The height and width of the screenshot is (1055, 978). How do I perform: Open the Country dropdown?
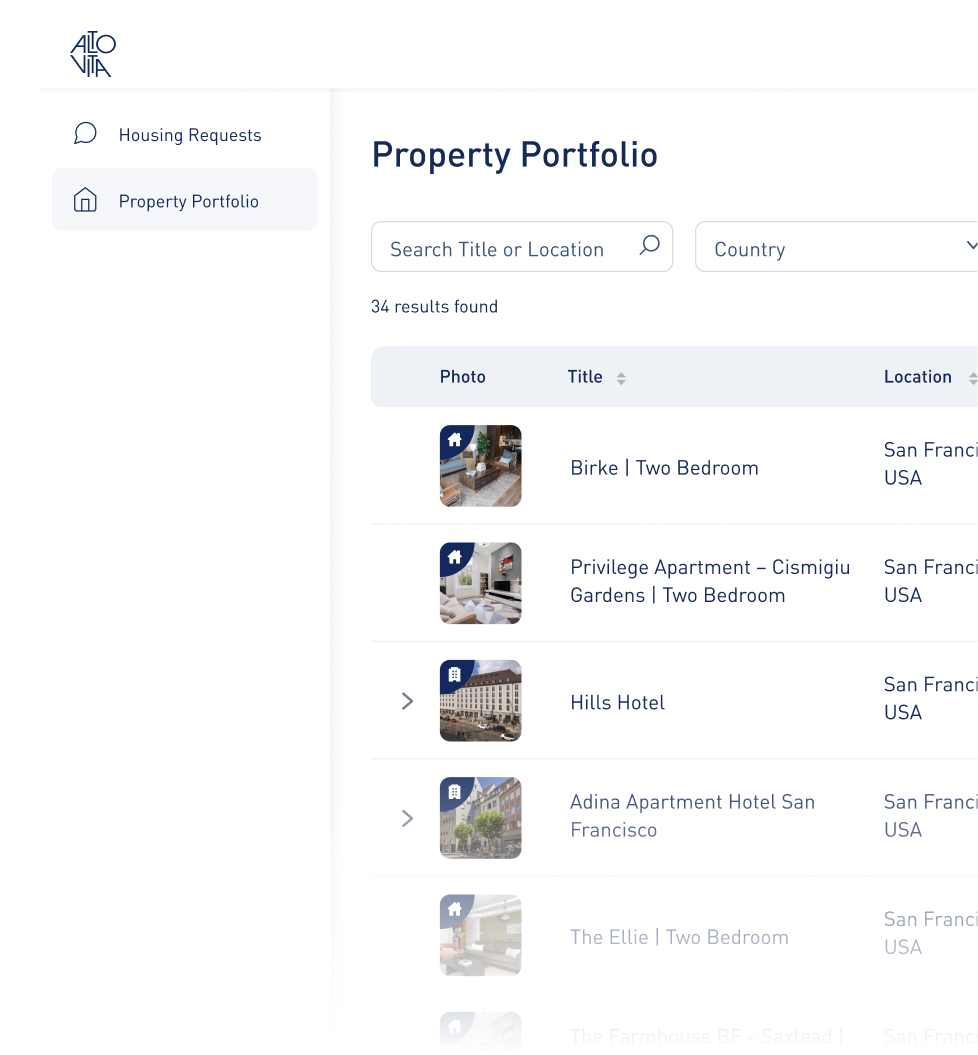tap(836, 247)
